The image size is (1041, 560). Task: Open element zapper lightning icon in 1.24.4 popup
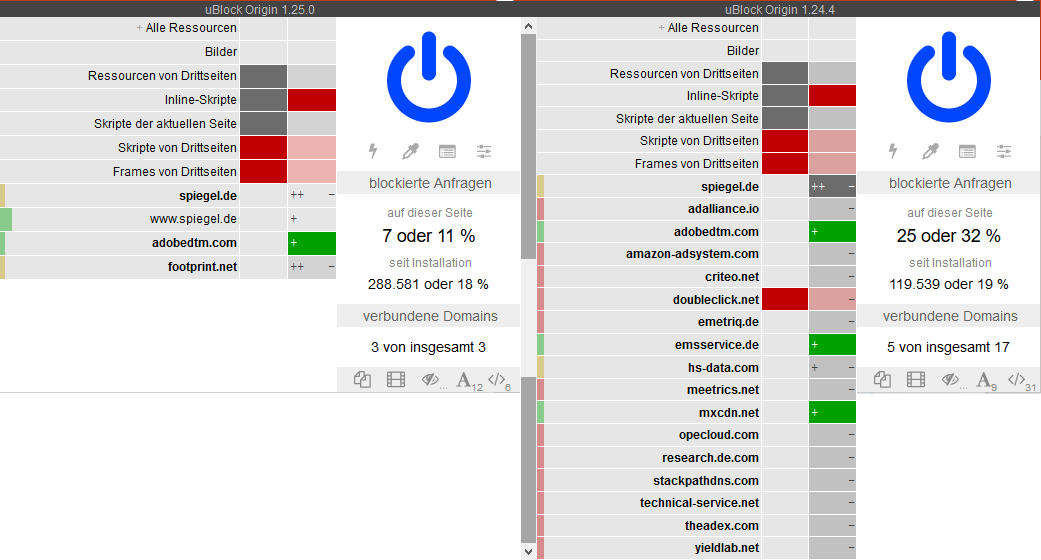(x=893, y=151)
